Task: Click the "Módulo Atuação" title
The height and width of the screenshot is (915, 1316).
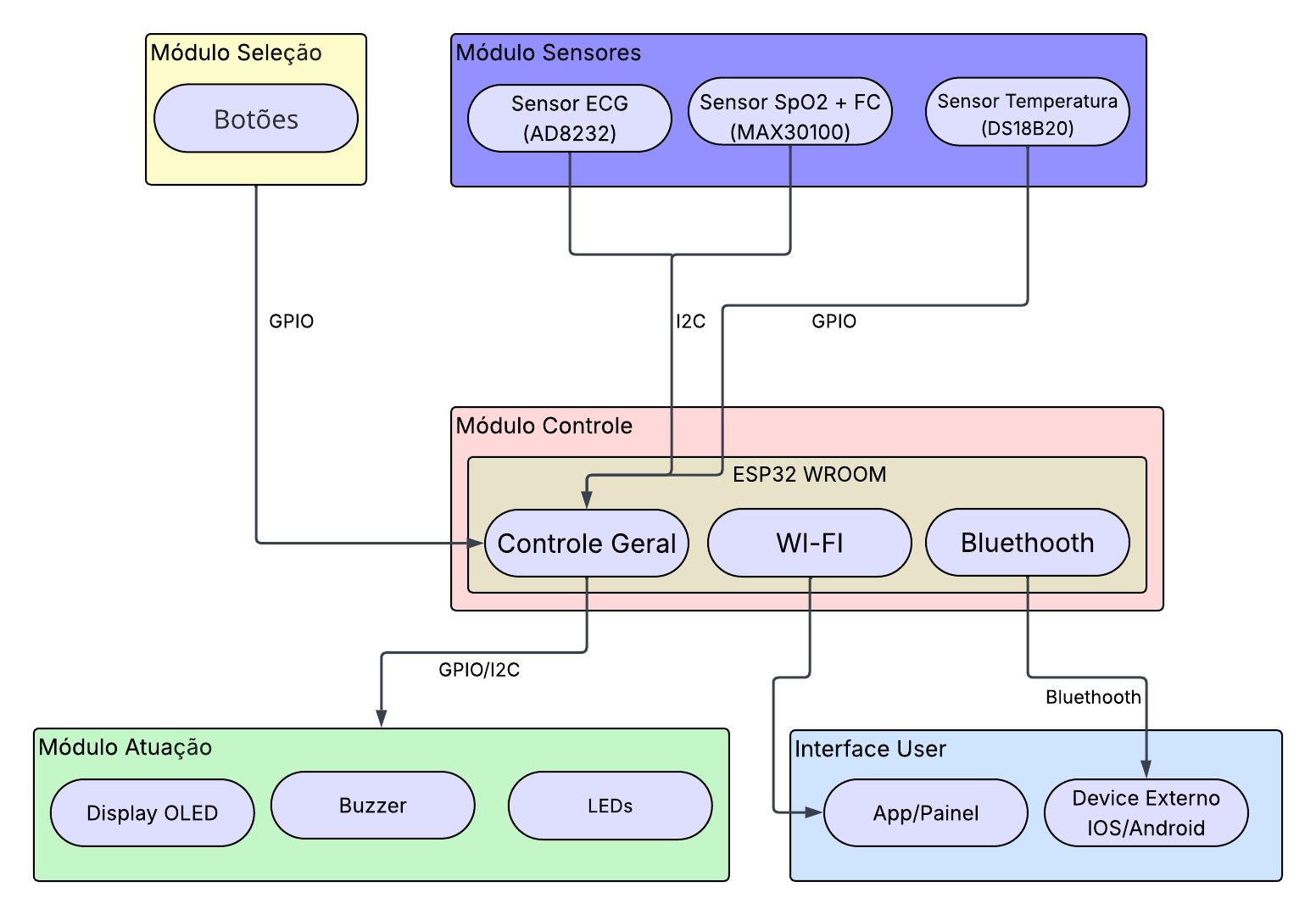Action: click(x=125, y=747)
